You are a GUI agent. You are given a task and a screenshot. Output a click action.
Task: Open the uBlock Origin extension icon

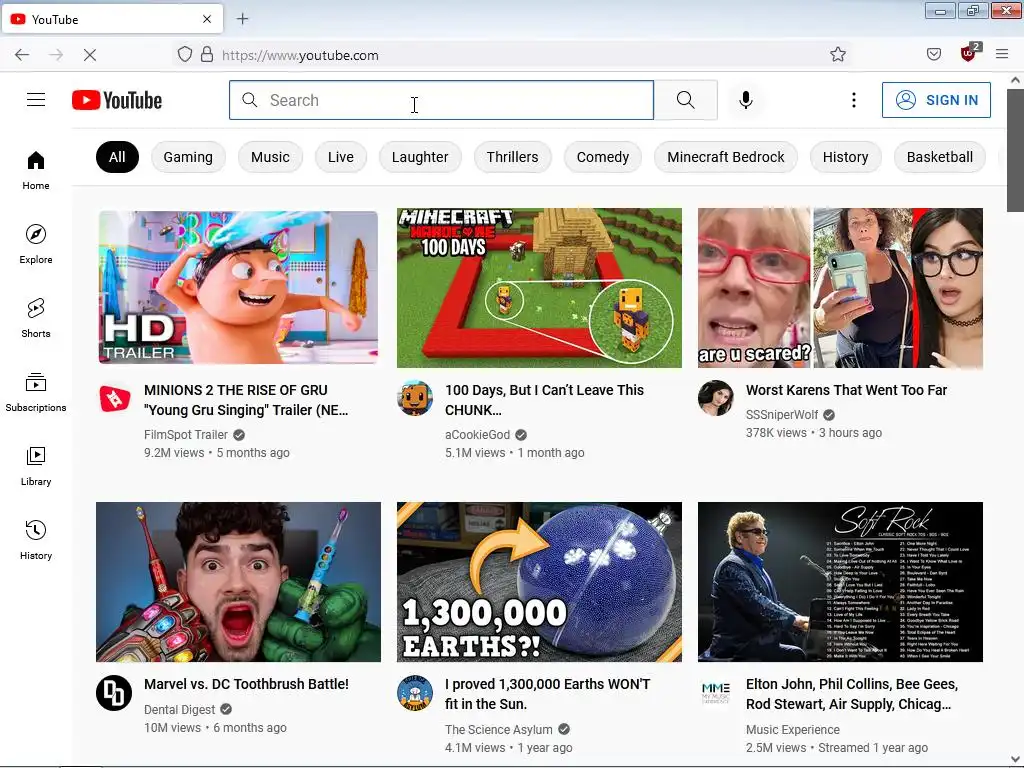click(968, 54)
